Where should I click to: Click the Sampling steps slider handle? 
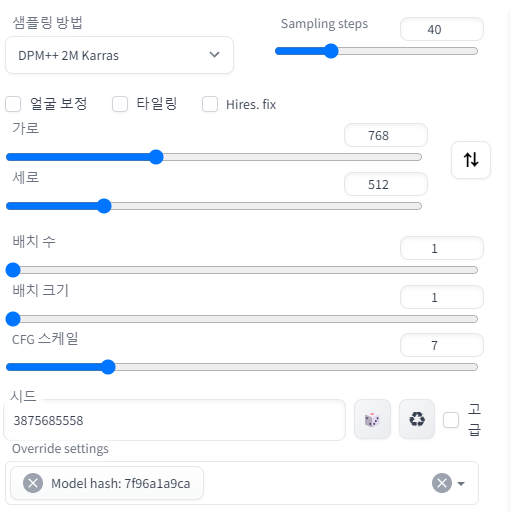click(x=331, y=51)
